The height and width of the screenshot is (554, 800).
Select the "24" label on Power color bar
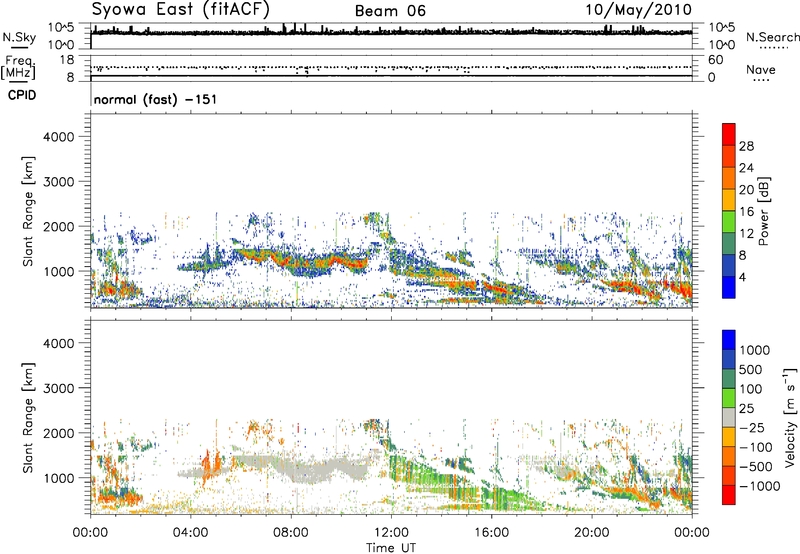[x=746, y=168]
